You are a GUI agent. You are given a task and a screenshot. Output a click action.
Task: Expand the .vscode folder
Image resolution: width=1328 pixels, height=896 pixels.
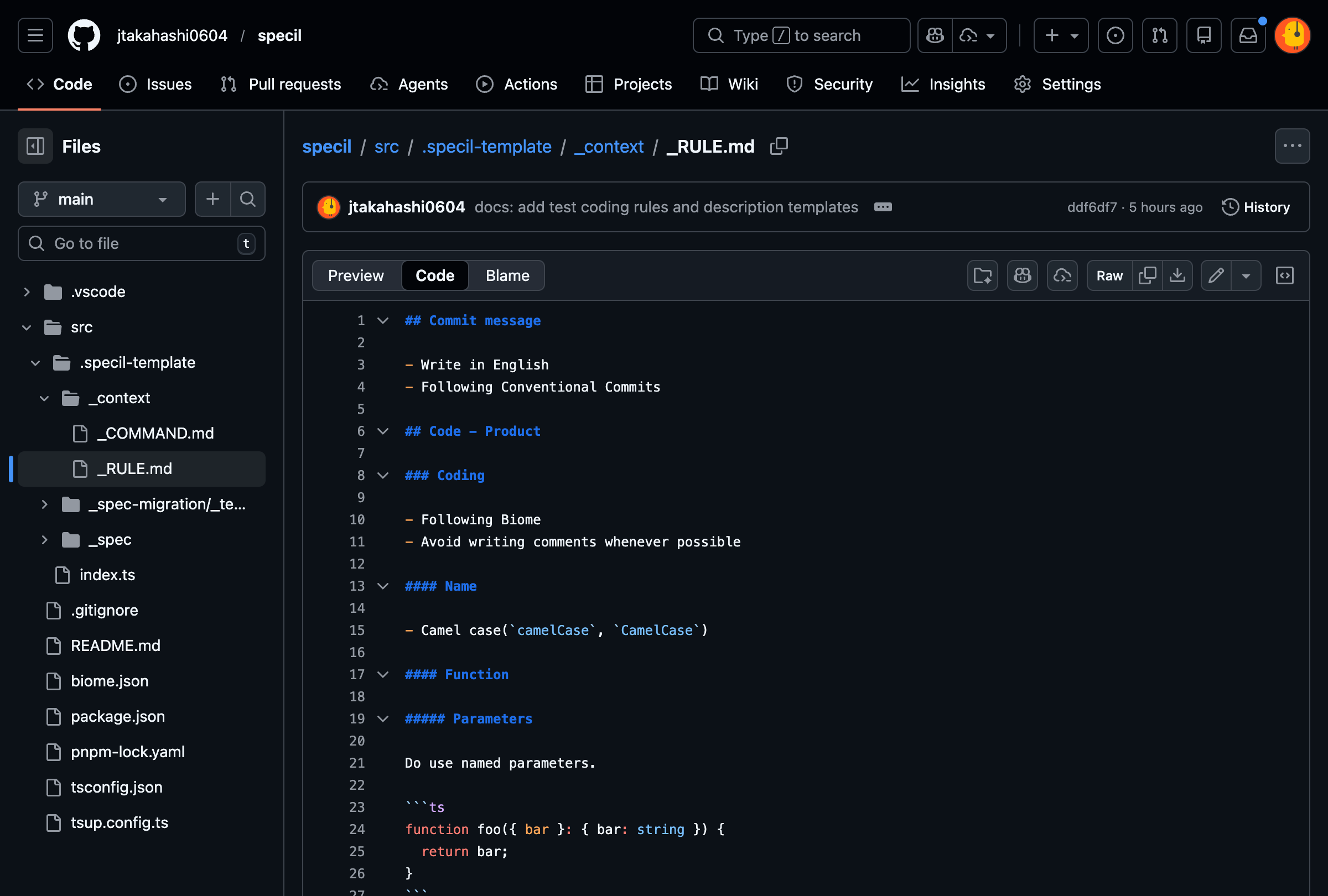tap(27, 292)
